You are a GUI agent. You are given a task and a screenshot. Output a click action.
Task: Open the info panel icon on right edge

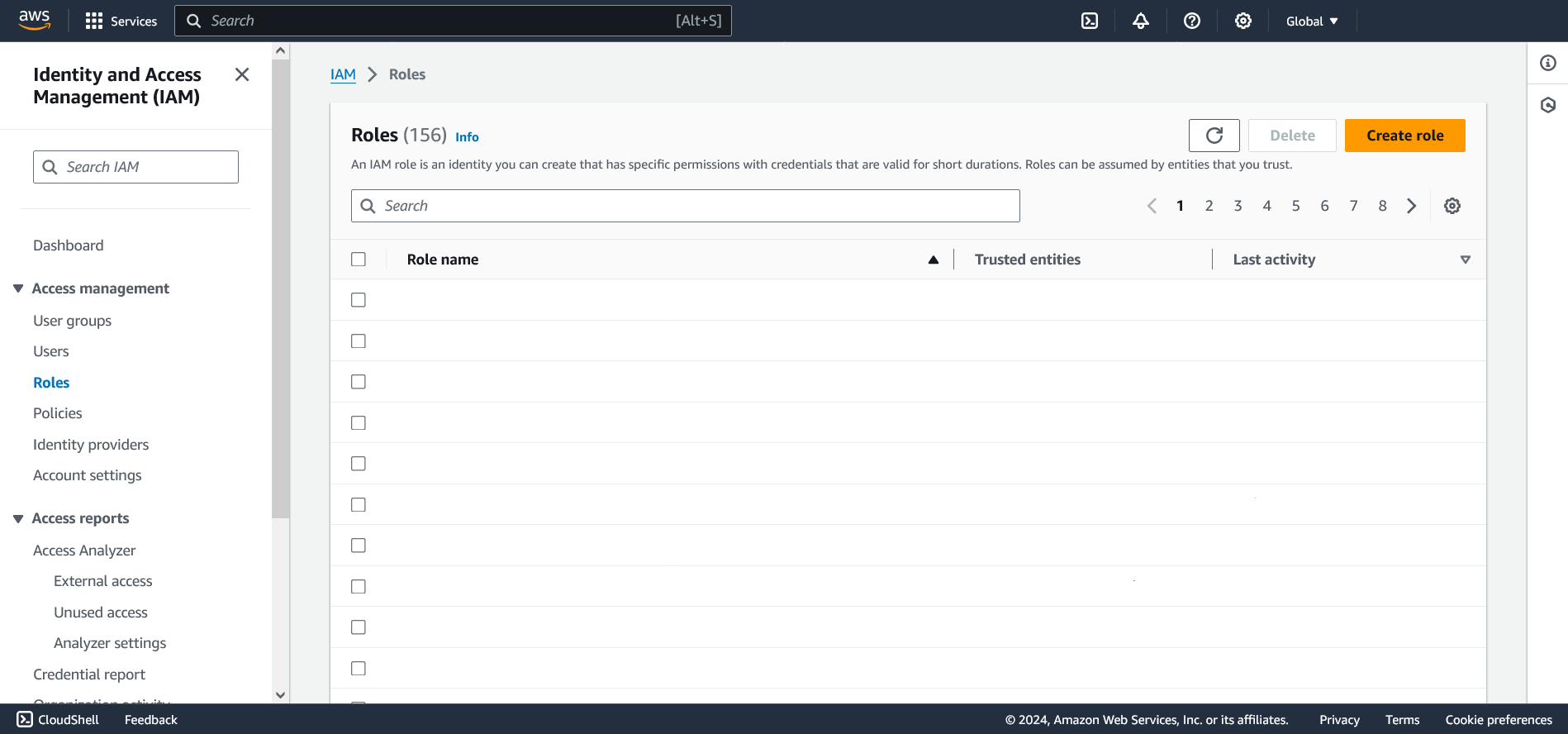point(1547,63)
